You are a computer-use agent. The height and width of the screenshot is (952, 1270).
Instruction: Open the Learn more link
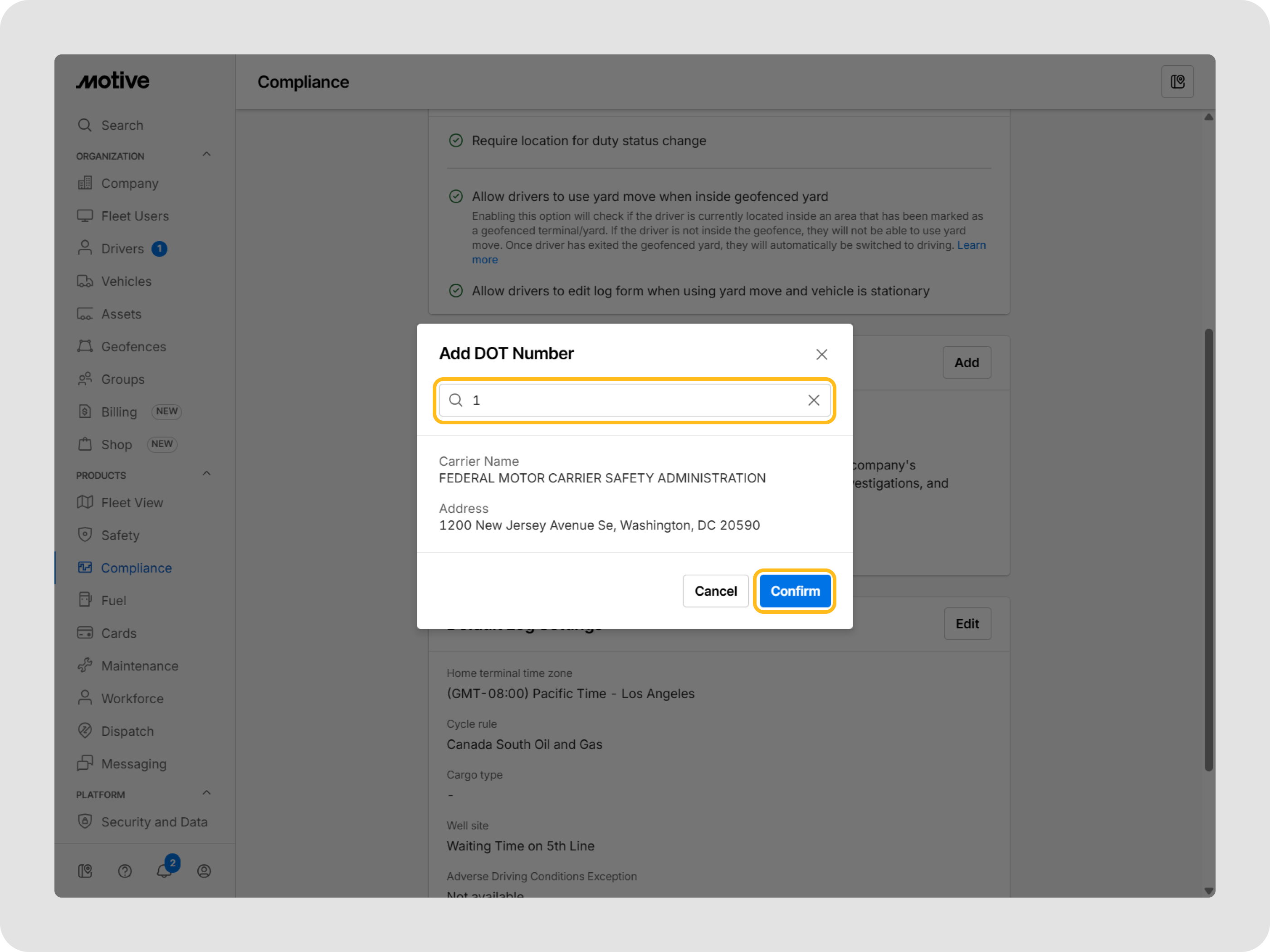click(972, 245)
